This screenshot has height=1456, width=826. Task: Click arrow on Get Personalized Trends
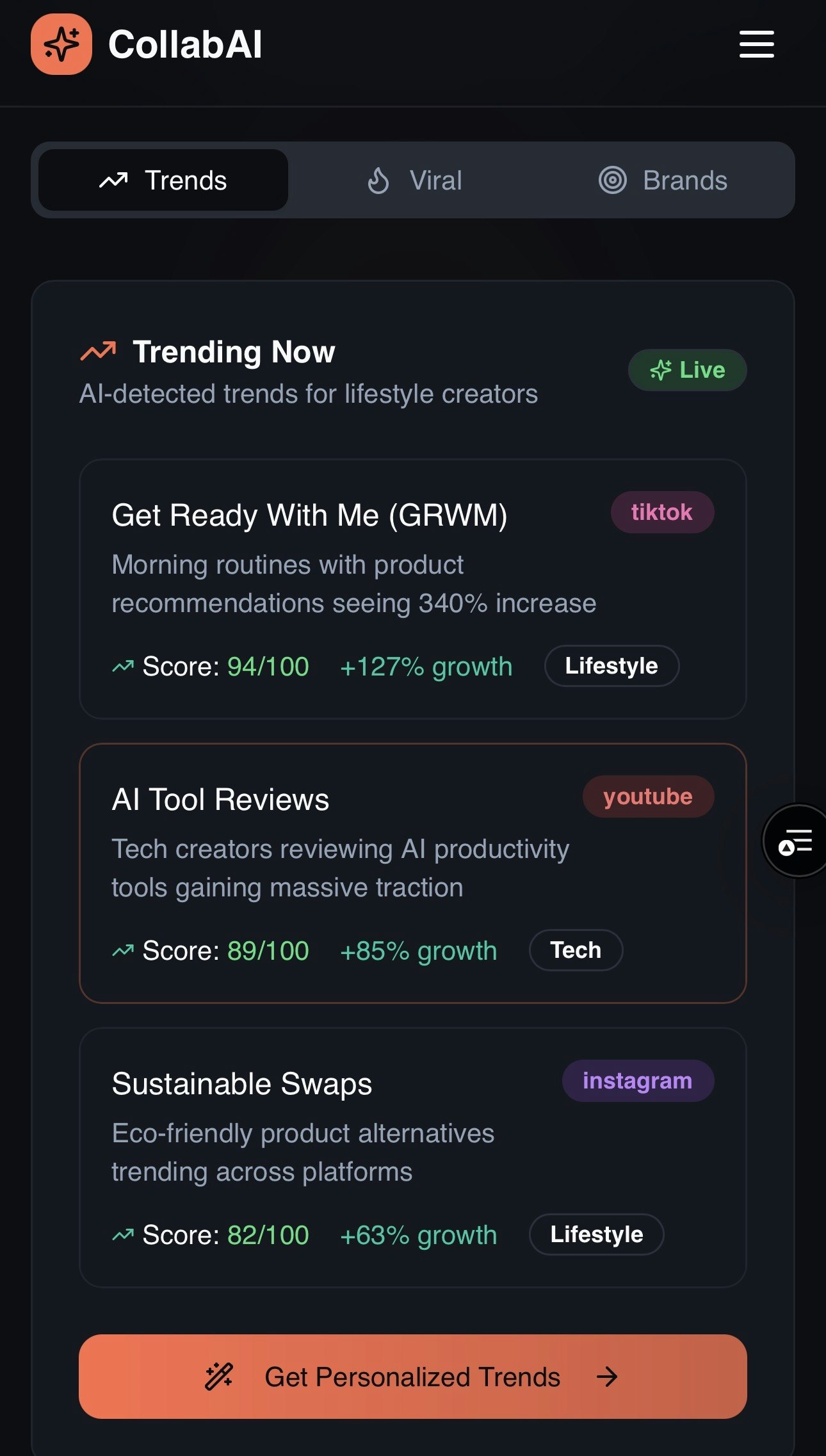coord(607,1376)
